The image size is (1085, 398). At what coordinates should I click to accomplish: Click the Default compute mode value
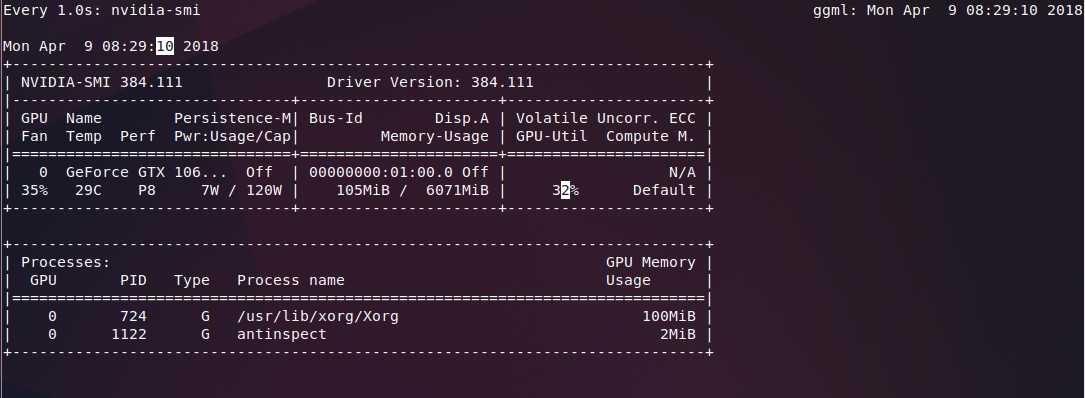tap(664, 190)
